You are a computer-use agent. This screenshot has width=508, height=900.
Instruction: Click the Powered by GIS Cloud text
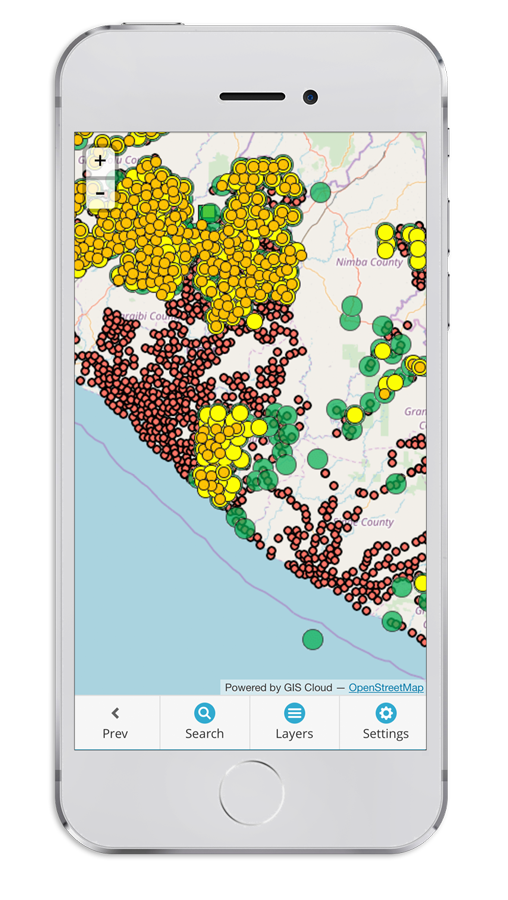tap(278, 688)
